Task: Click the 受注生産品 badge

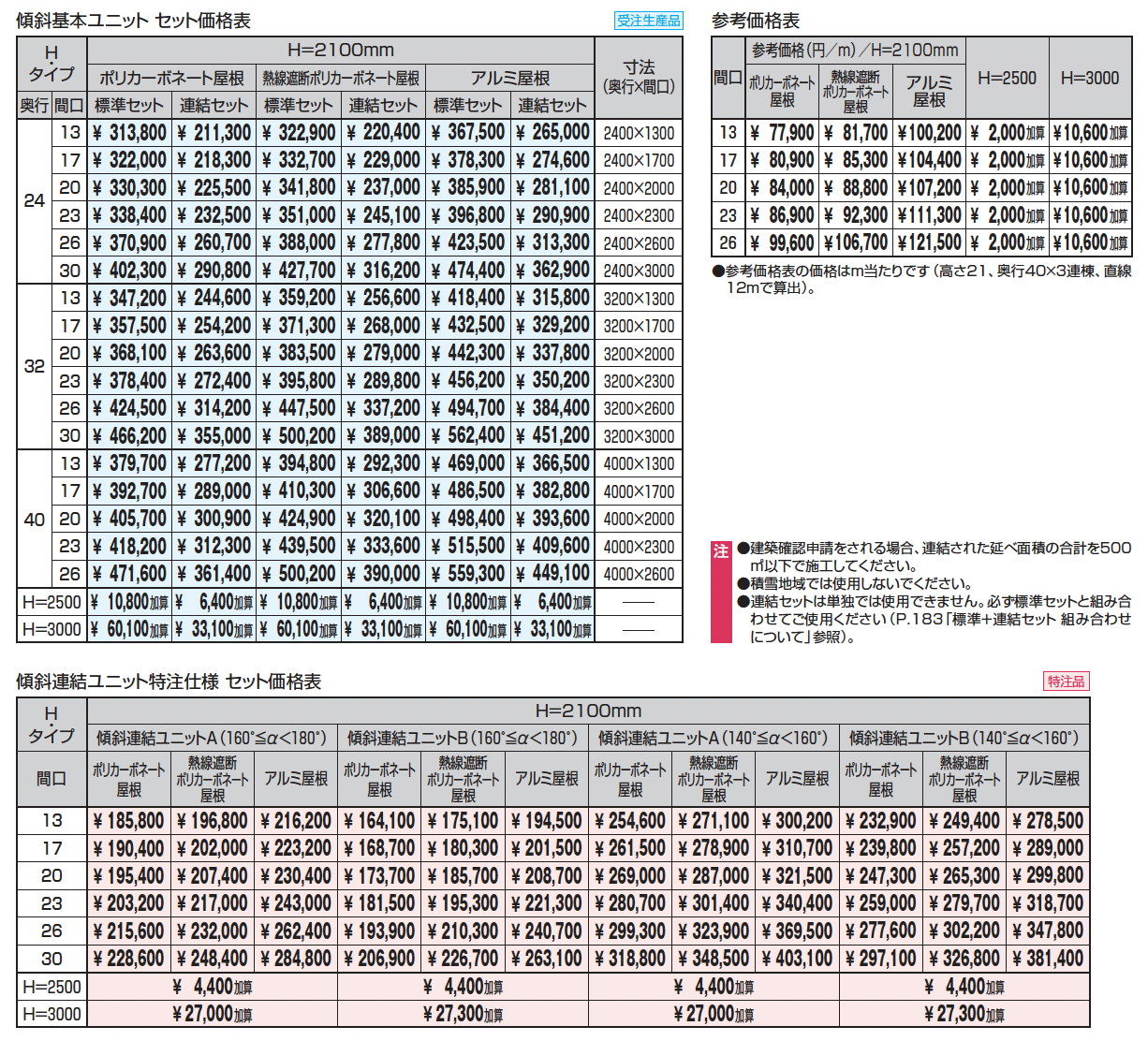Action: [649, 20]
